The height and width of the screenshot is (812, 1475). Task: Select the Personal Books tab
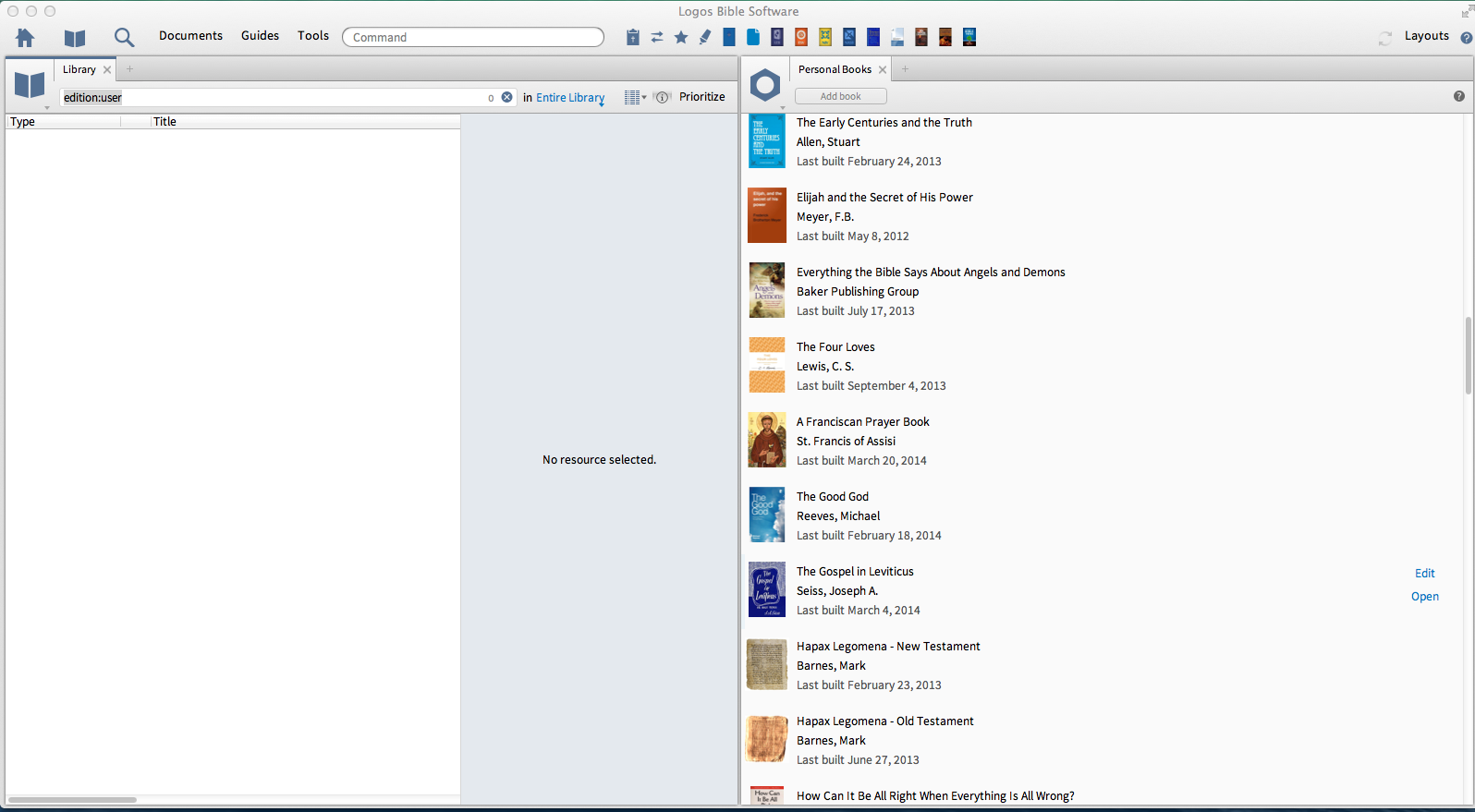point(835,69)
